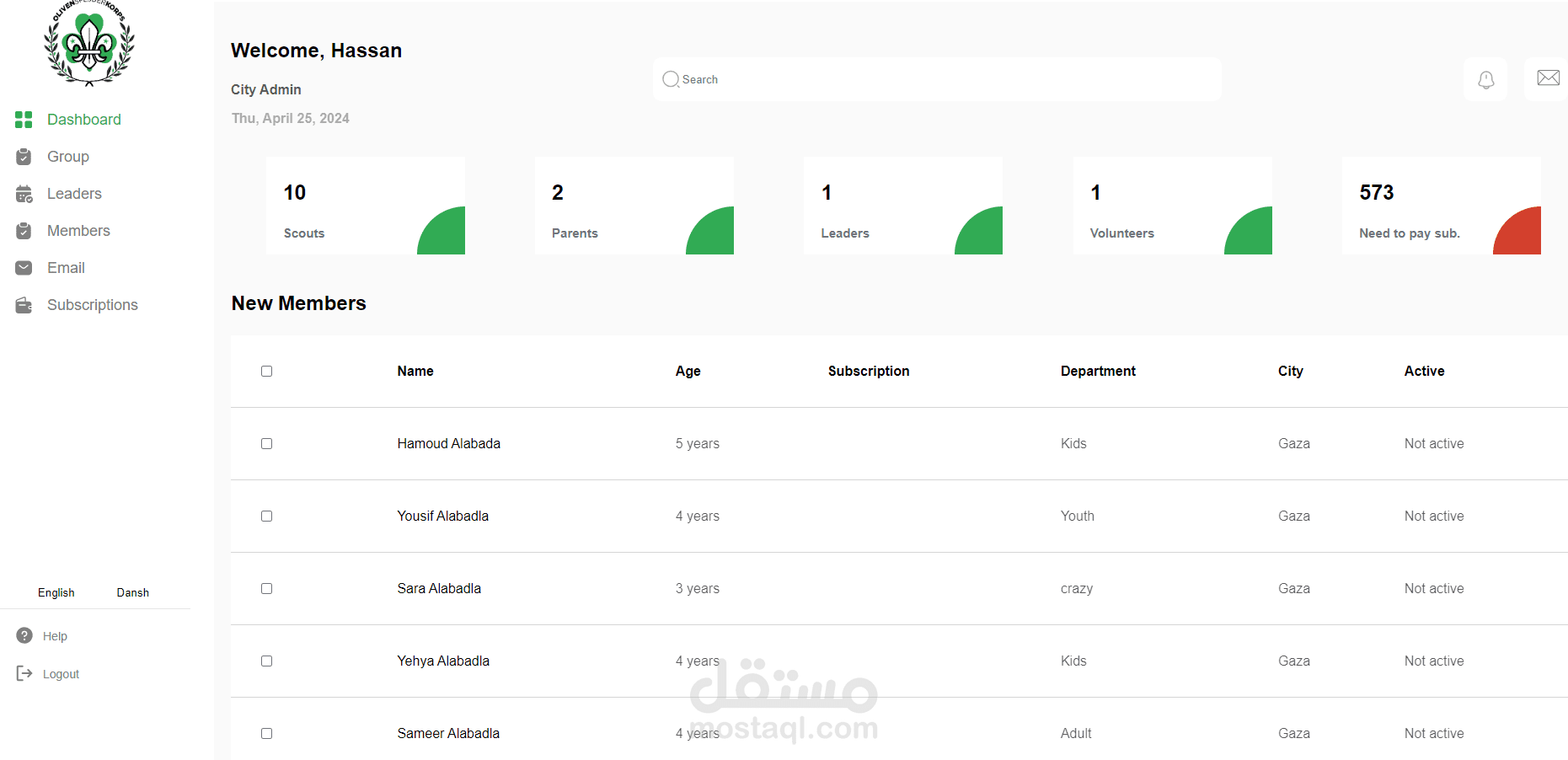The height and width of the screenshot is (760, 1568).
Task: Open the 1 Volunteers stat card
Action: coord(1173,206)
